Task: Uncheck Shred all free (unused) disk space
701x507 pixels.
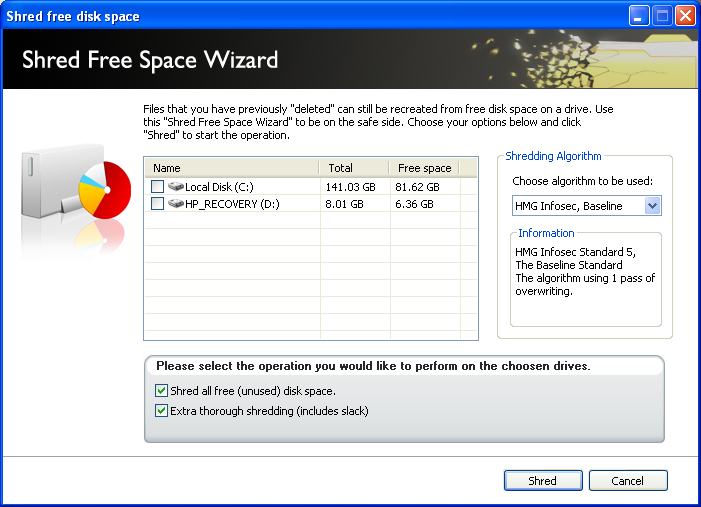Action: point(161,391)
